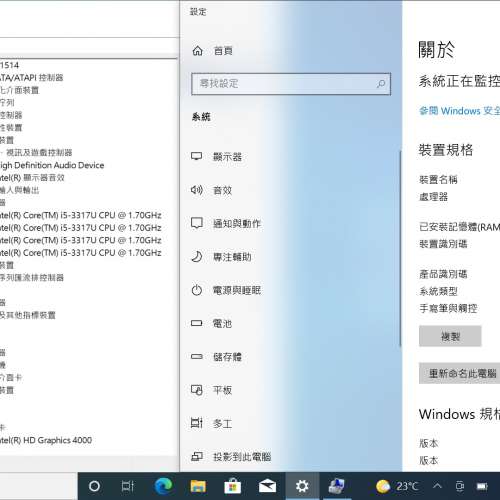Click the 系統類型 label
Viewport: 500px width, 500px height.
pos(438,291)
